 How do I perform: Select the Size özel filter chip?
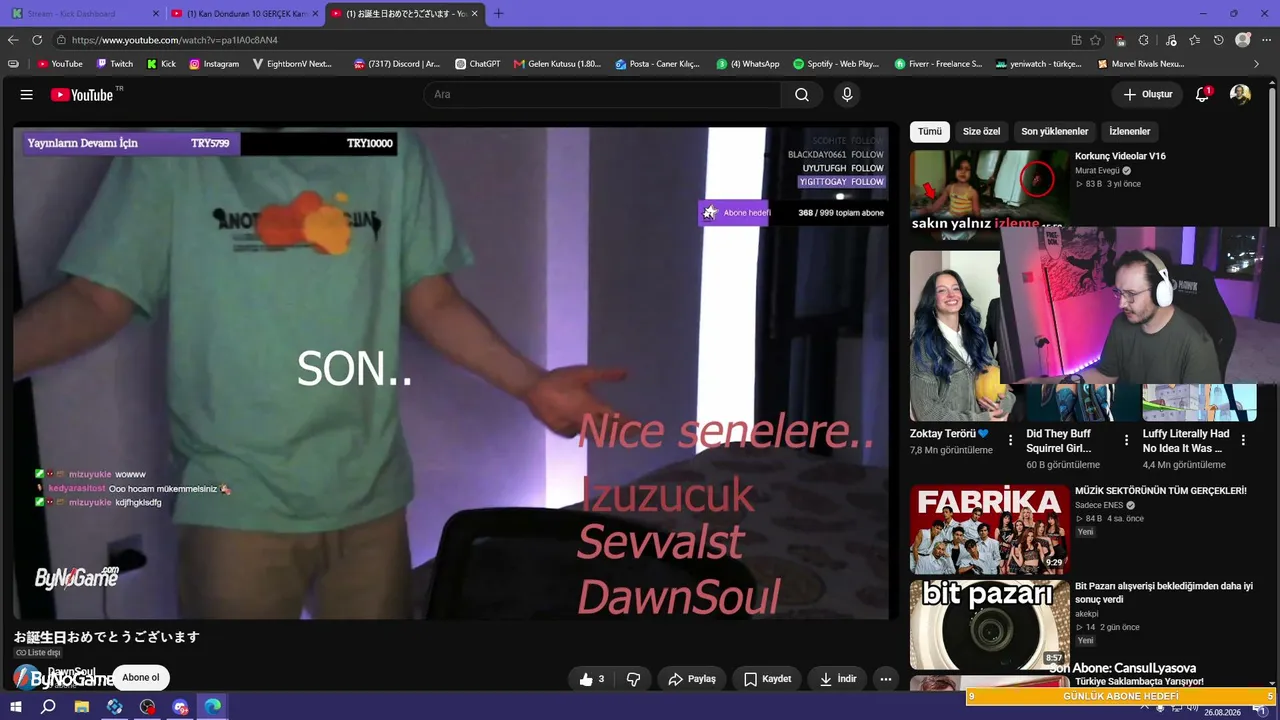[x=981, y=132]
